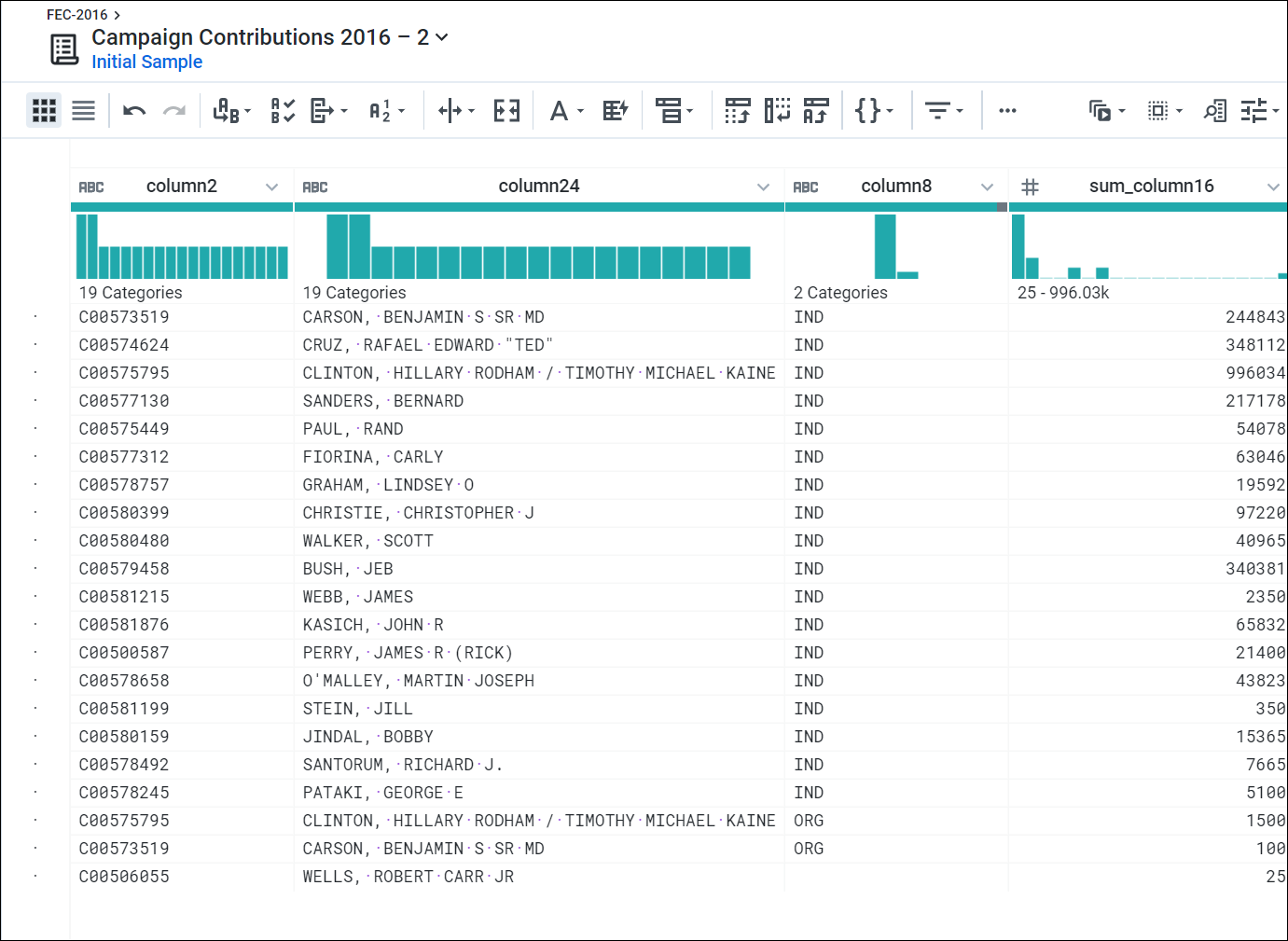Click the dataset document icon beside title
The height and width of the screenshot is (941, 1288).
pos(64,49)
